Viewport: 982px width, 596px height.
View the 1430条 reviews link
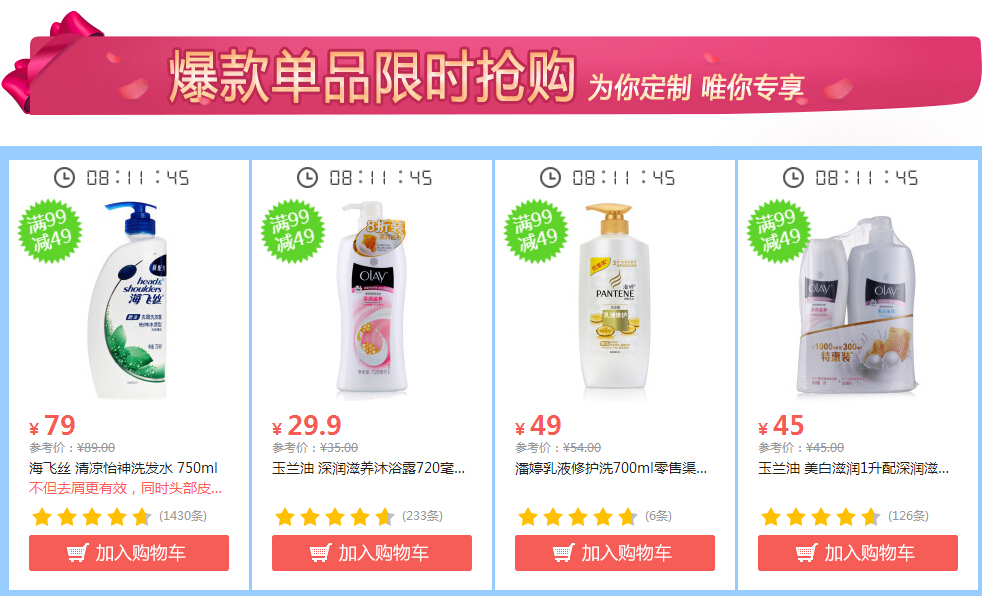click(x=183, y=516)
